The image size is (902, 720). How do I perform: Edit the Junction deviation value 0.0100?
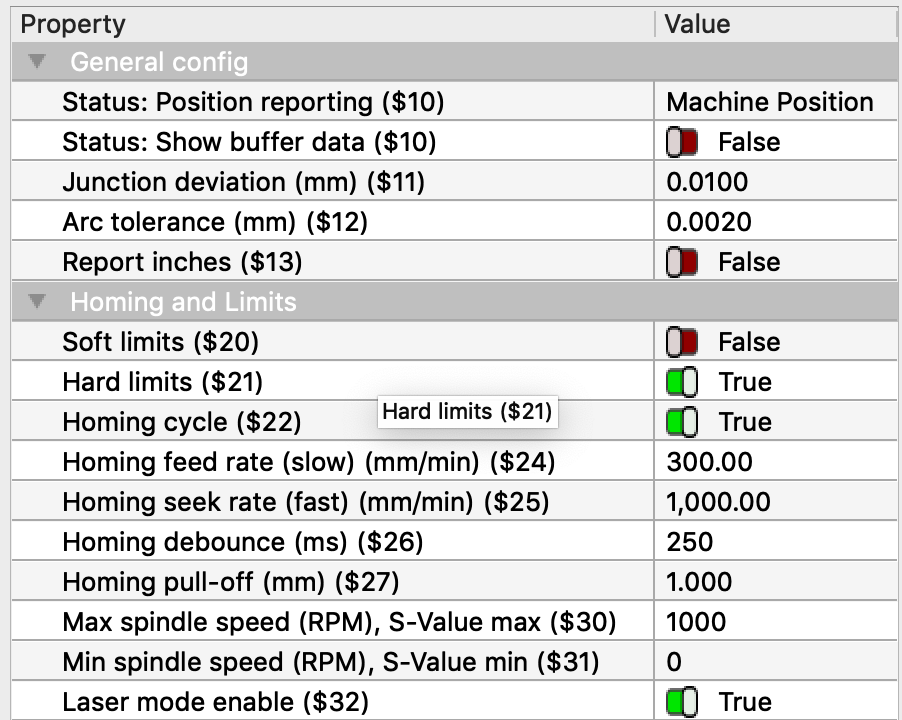point(775,182)
